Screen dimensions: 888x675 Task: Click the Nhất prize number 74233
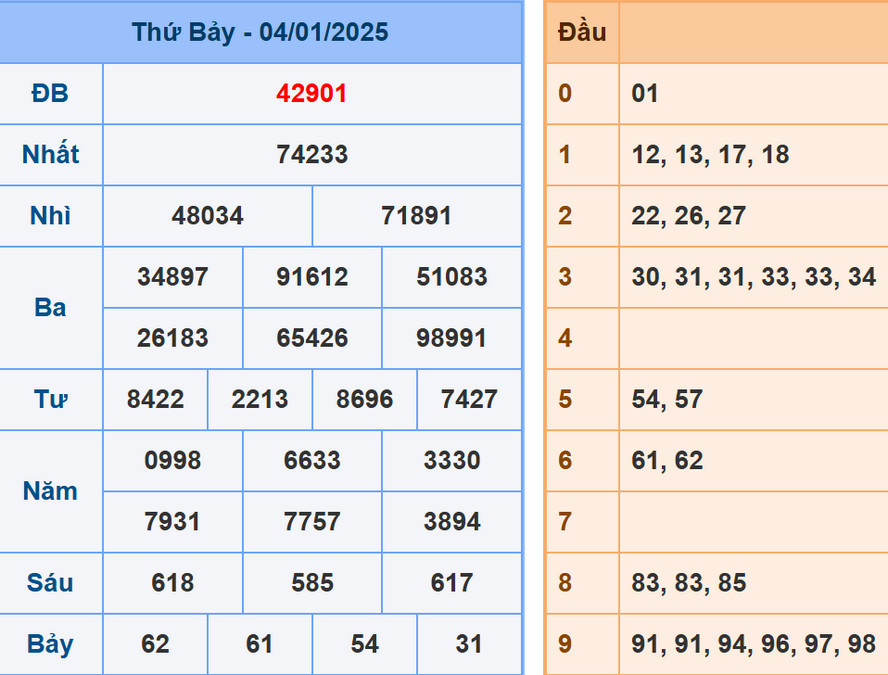(311, 155)
